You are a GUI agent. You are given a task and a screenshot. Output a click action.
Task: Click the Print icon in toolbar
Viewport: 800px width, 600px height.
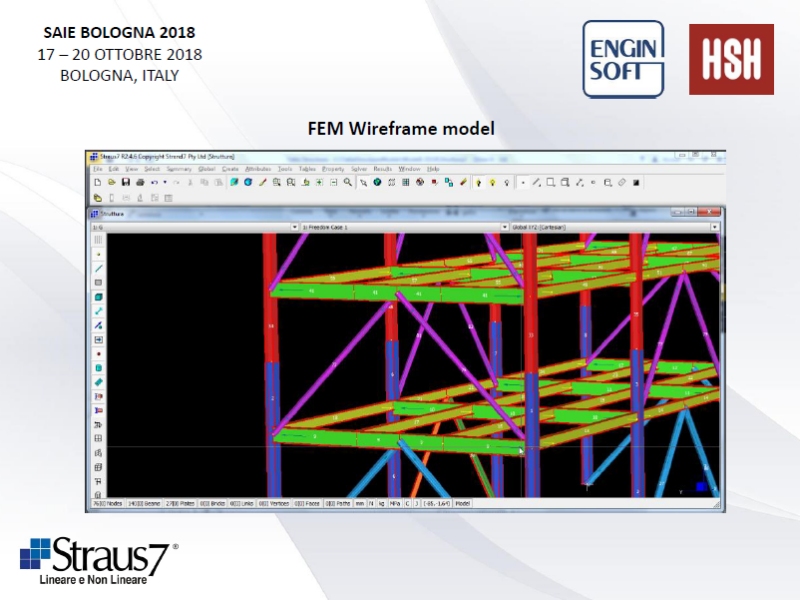pos(140,183)
